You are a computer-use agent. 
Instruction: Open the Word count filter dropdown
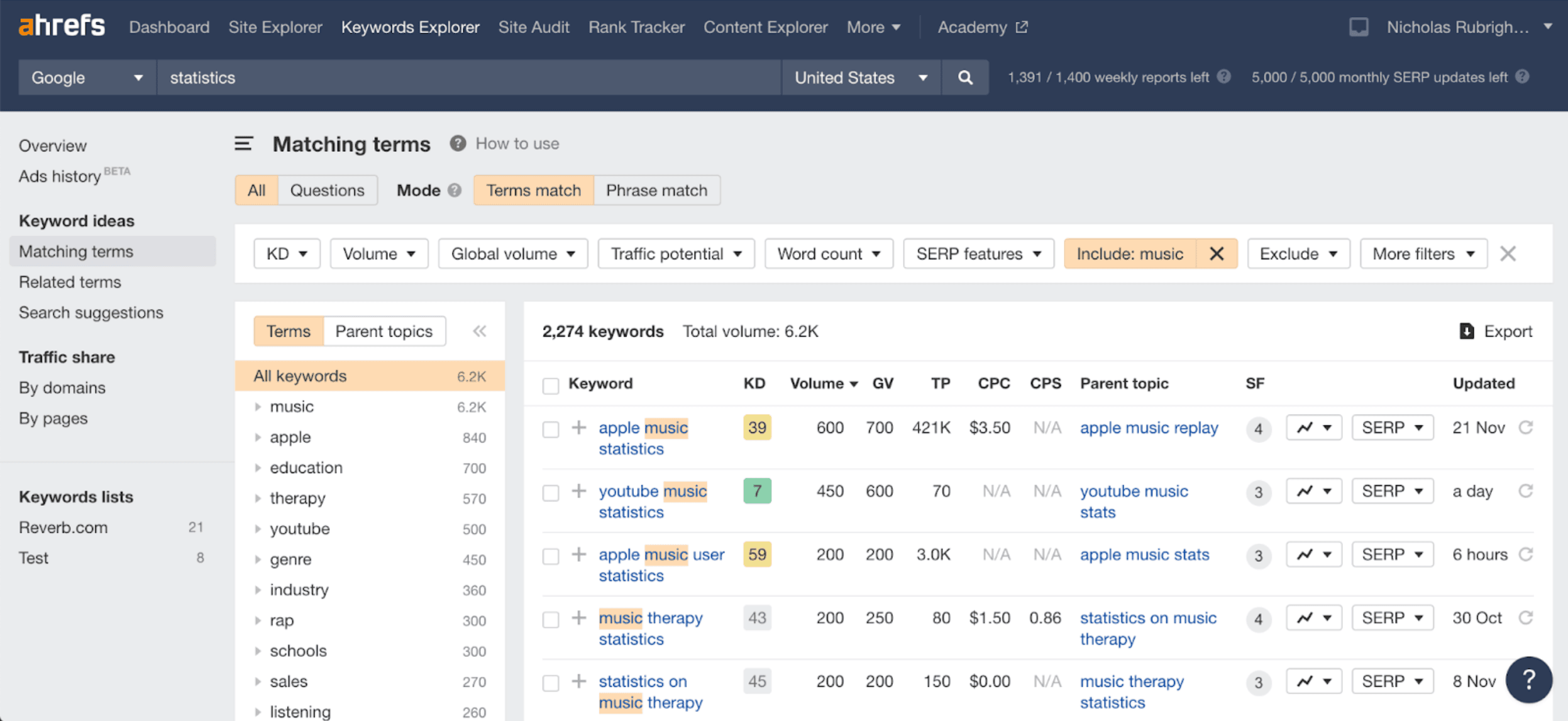pyautogui.click(x=829, y=254)
